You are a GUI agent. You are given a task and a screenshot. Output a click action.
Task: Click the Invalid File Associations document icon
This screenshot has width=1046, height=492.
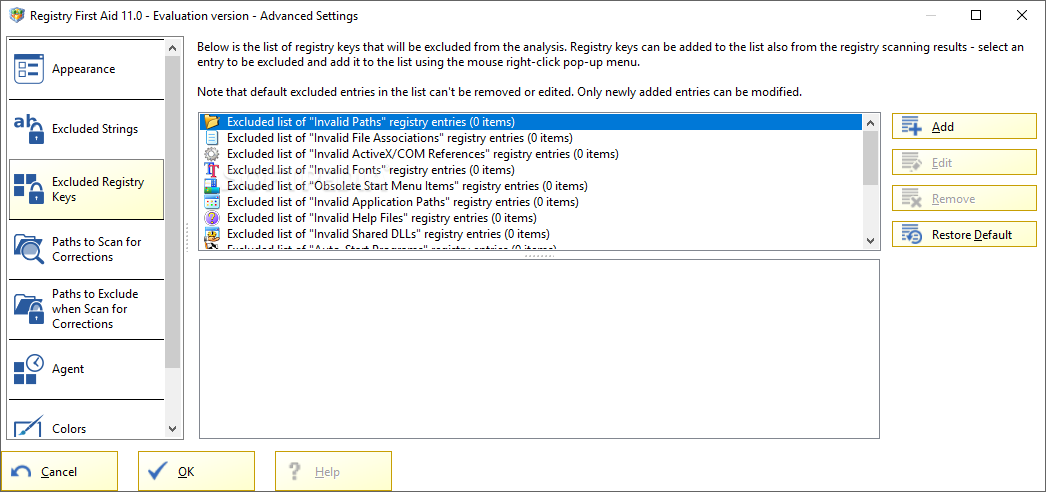(211, 138)
